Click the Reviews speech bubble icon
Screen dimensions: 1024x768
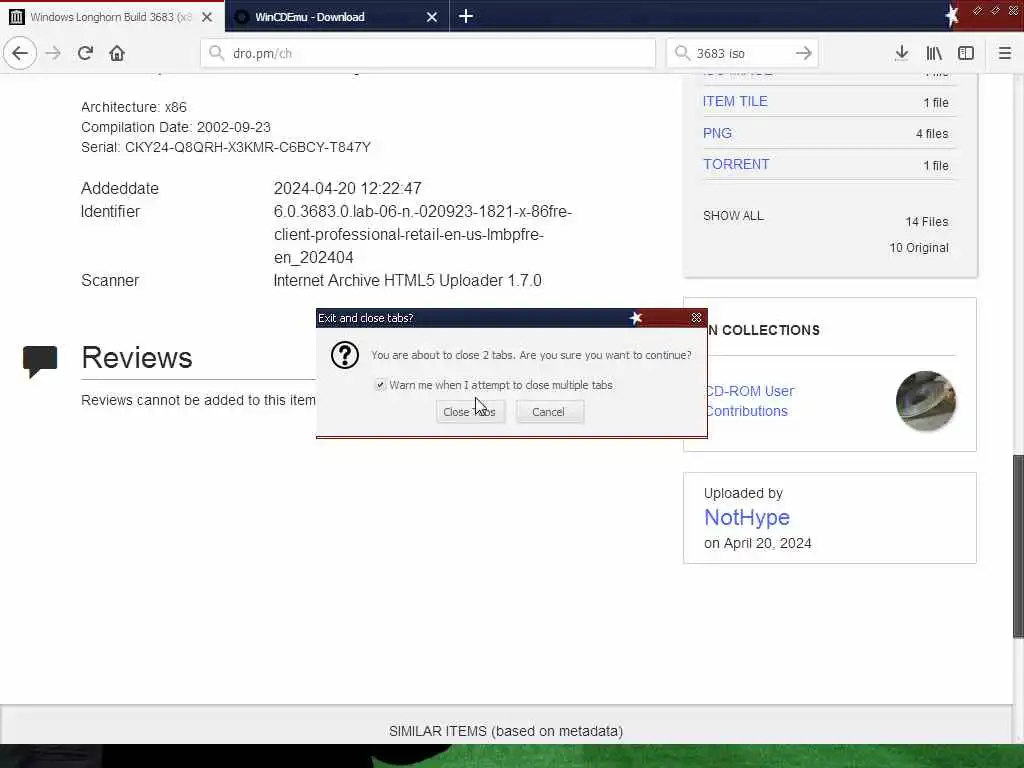point(40,361)
